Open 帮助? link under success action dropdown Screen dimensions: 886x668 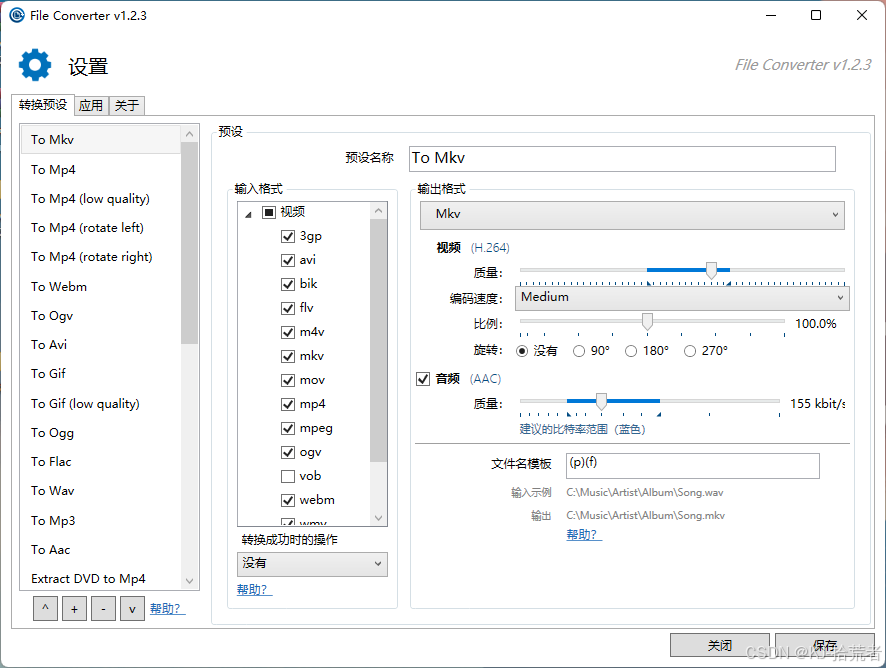coord(254,589)
